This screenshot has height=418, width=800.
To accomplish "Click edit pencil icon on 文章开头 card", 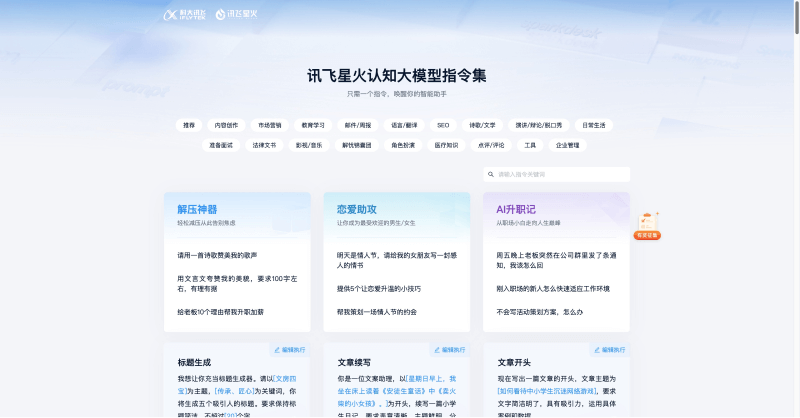I will point(597,350).
